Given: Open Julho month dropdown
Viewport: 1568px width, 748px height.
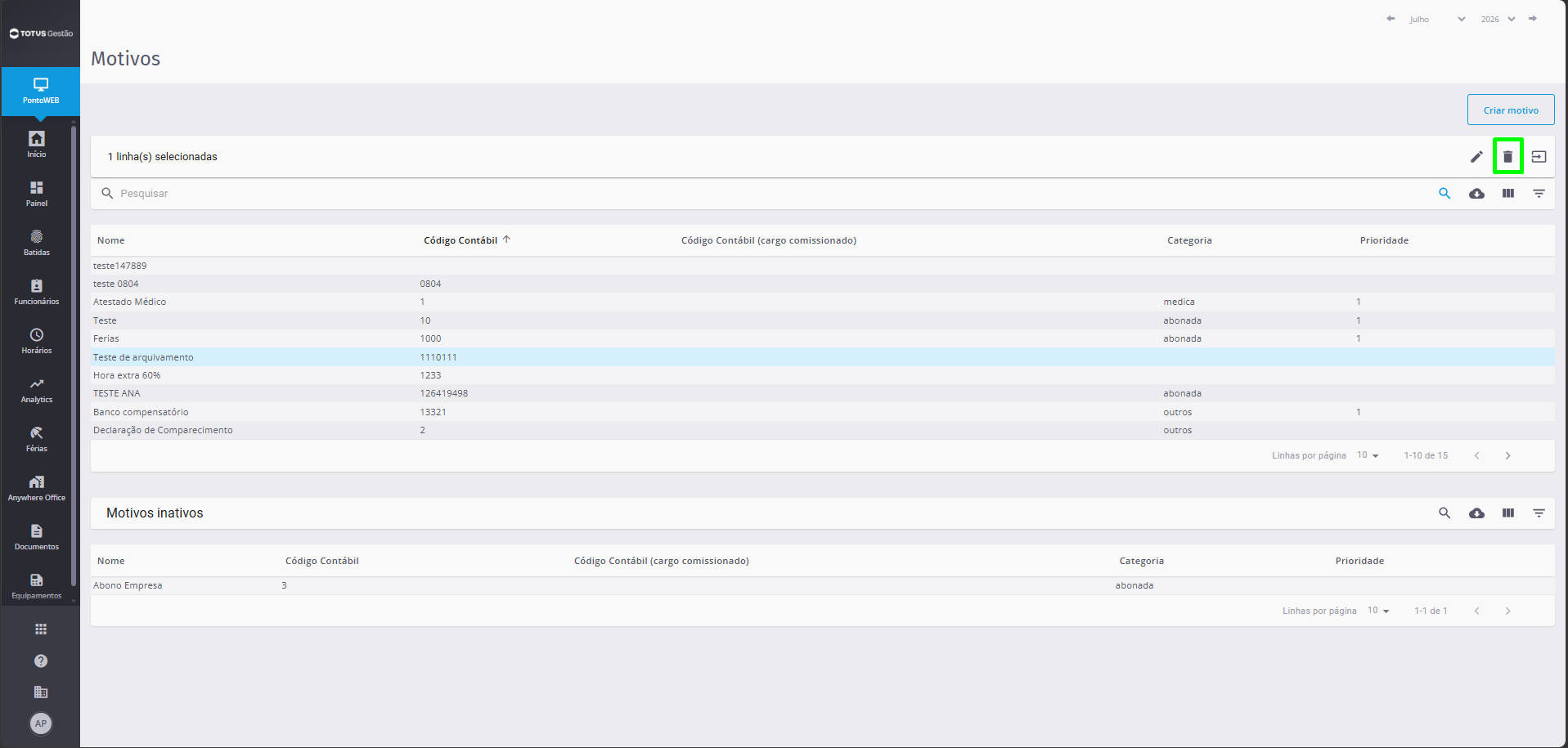Looking at the screenshot, I should (x=1437, y=19).
